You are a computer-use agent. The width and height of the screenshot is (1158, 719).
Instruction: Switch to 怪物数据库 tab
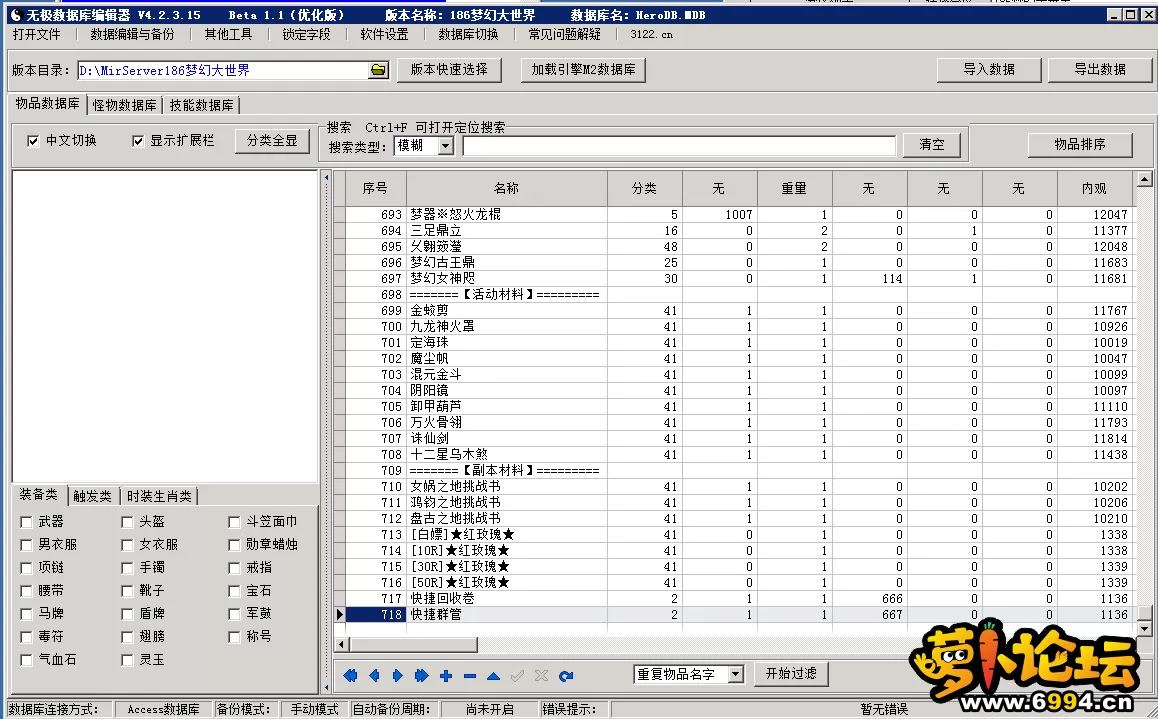125,106
